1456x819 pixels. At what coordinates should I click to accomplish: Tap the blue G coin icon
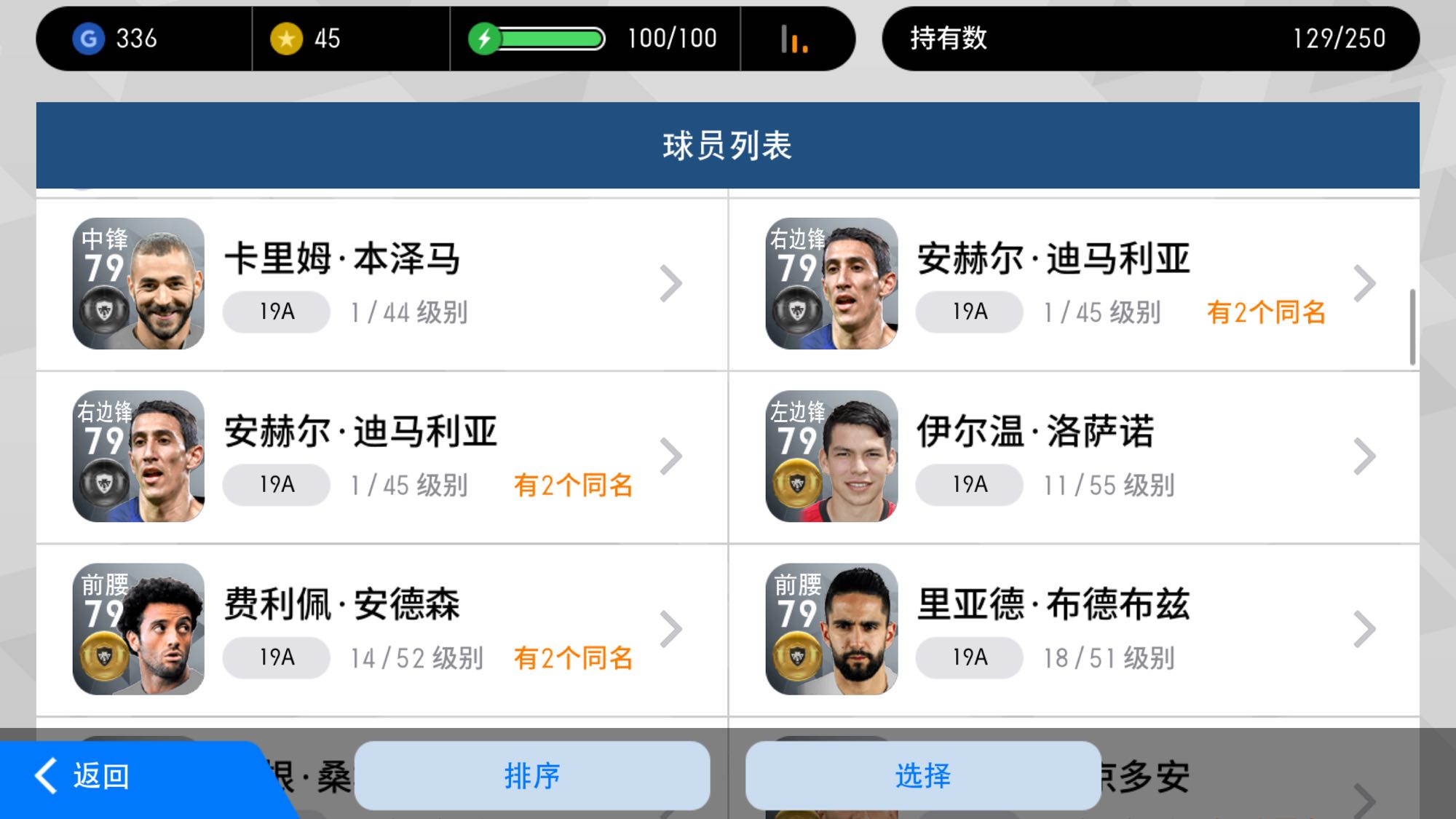pos(89,39)
